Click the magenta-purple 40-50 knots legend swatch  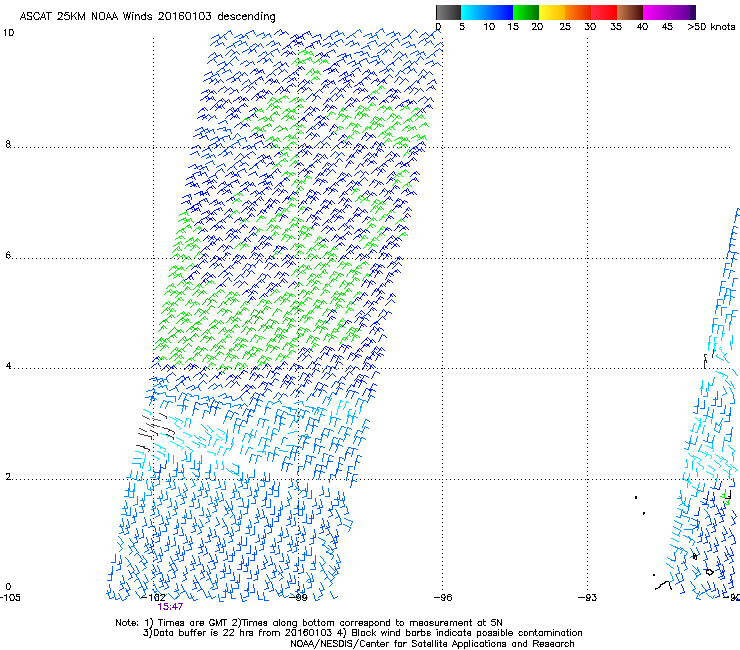pos(669,12)
